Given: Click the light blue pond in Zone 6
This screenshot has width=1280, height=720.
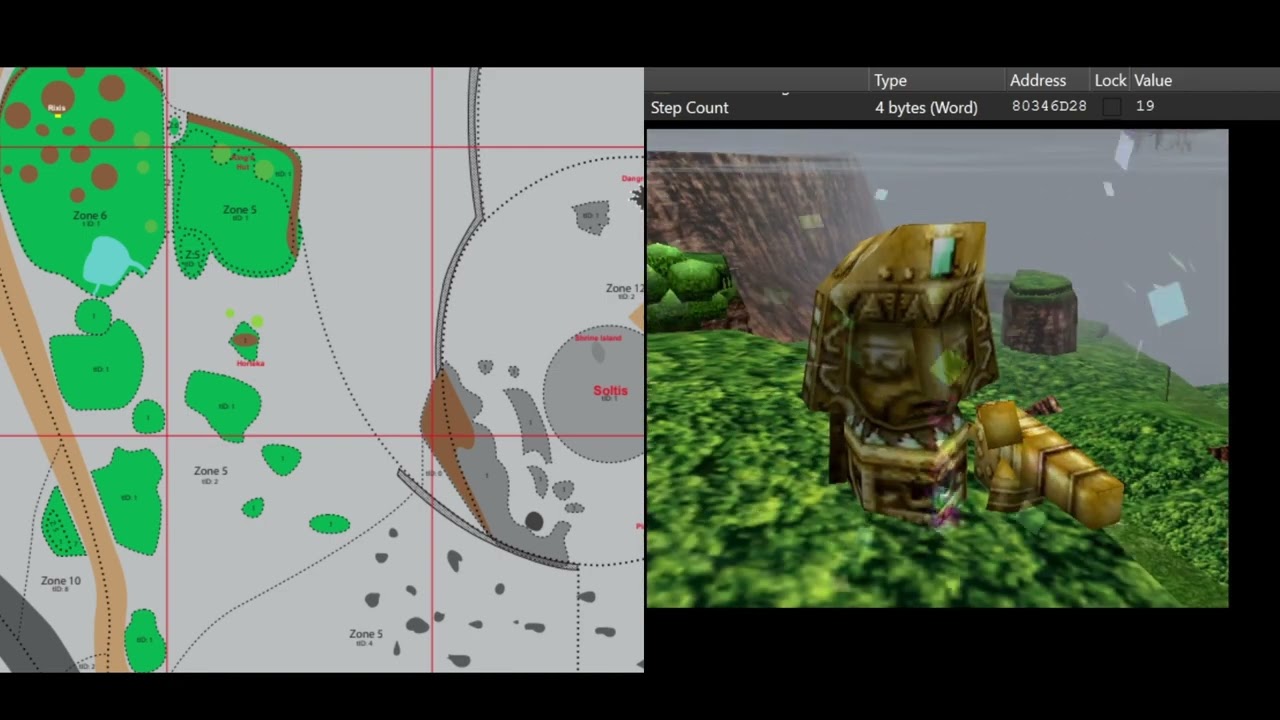Looking at the screenshot, I should pos(108,262).
